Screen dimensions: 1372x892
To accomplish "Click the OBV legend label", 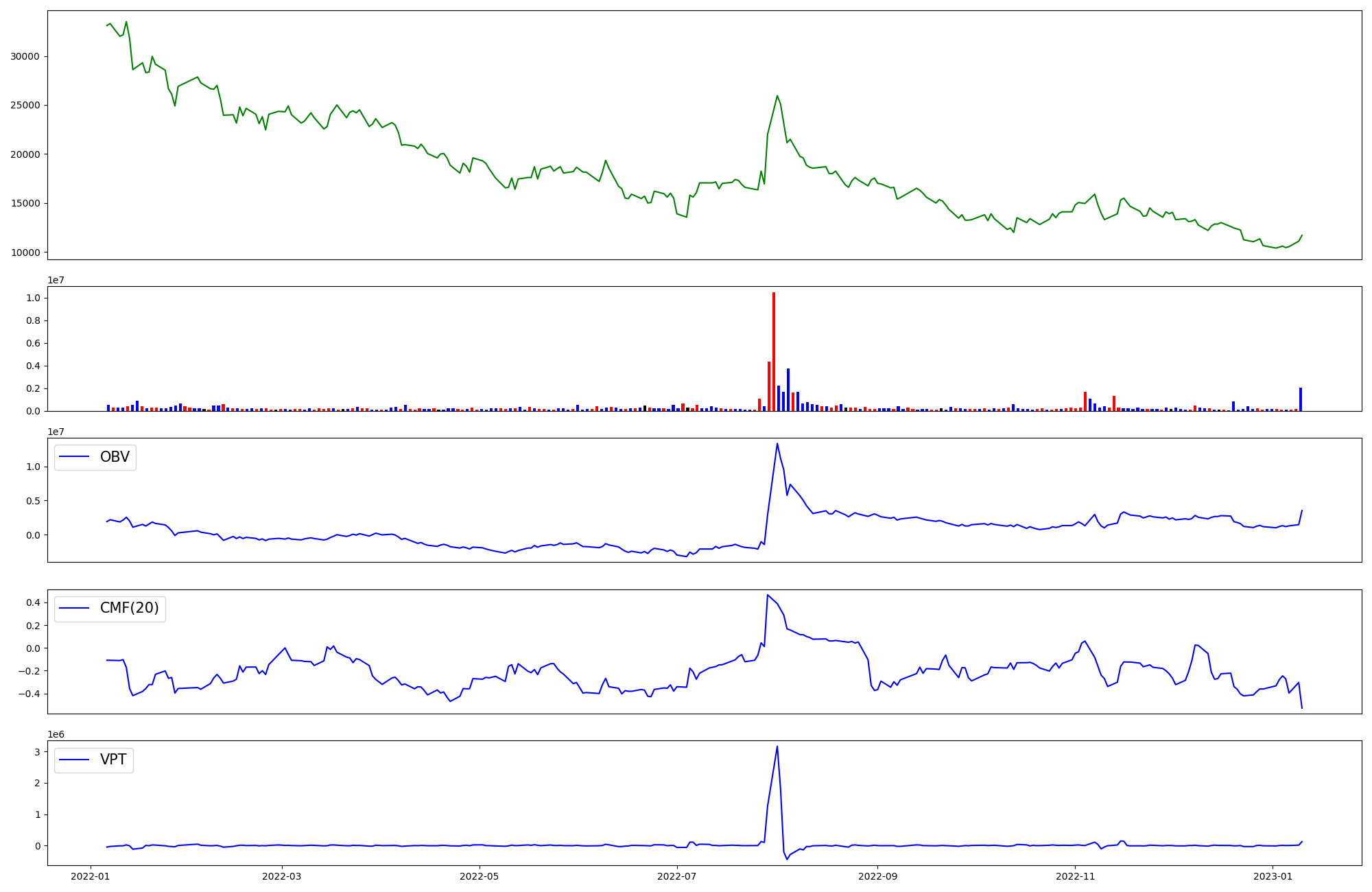I will click(115, 457).
